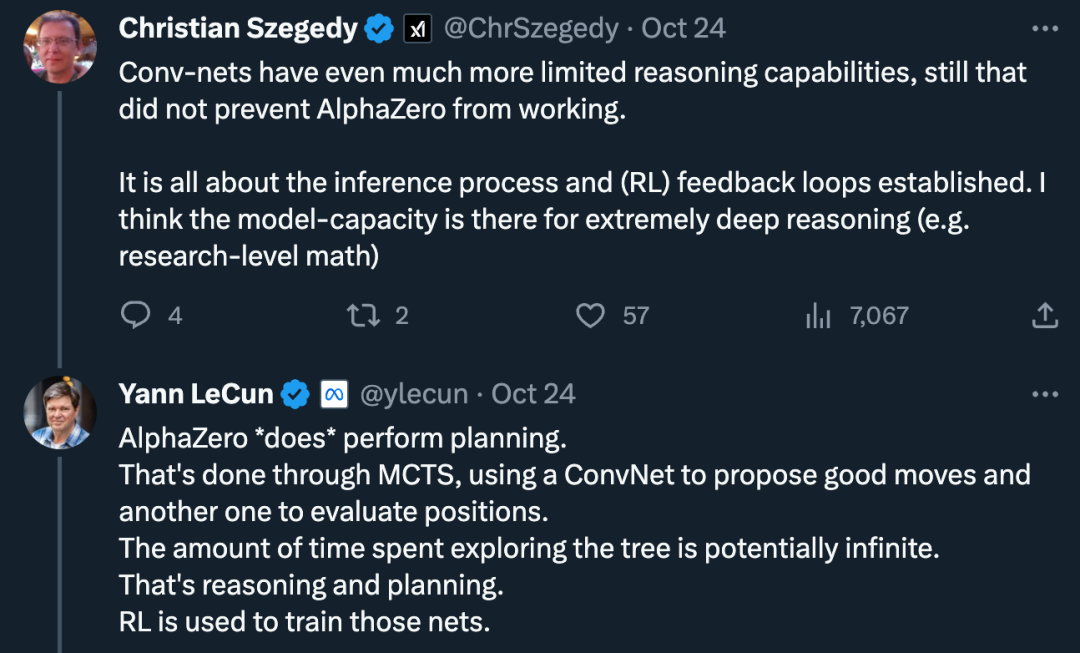Screen dimensions: 1080x653
Task: Like Christian Szegedy's tweet with the heart icon
Action: 590,315
